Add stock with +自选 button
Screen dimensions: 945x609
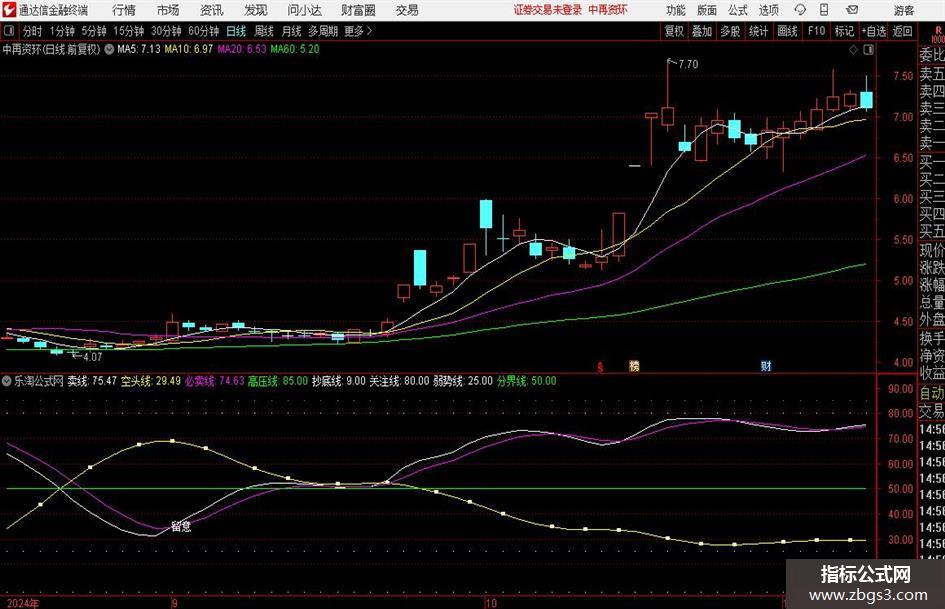tap(874, 31)
